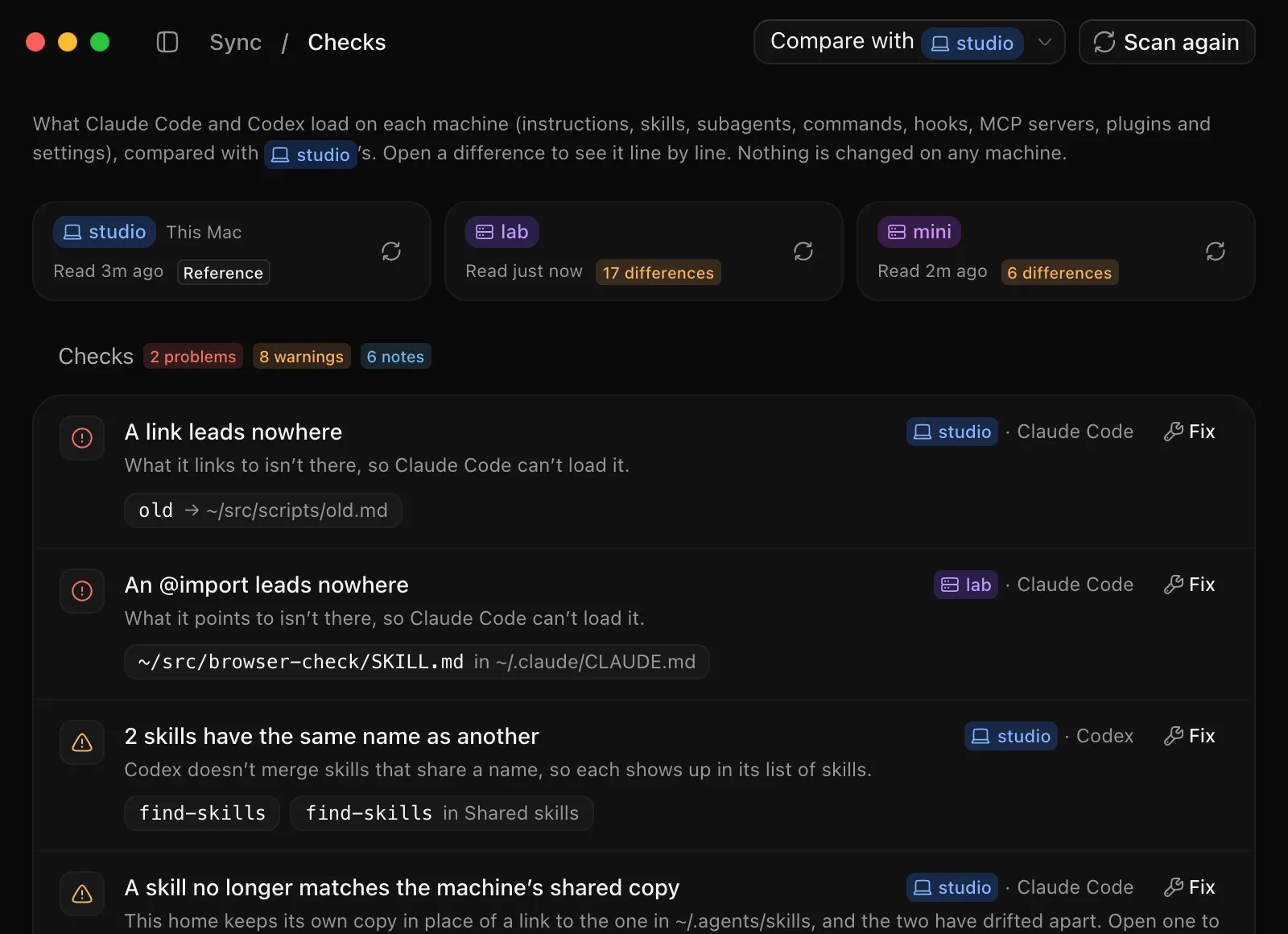Refresh the mini machine card
Viewport: 1288px width, 934px height.
click(x=1216, y=252)
